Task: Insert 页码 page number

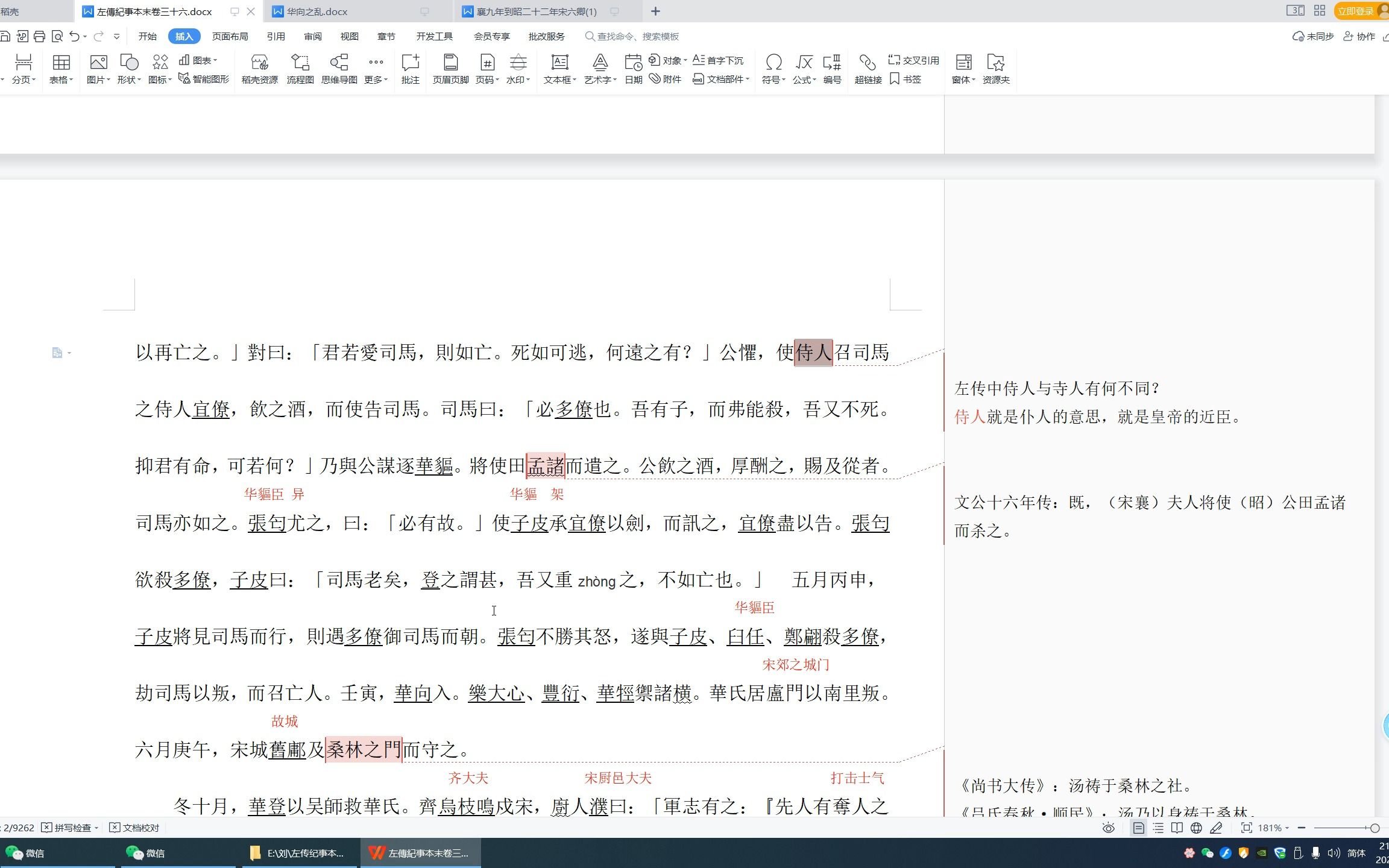Action: (487, 69)
